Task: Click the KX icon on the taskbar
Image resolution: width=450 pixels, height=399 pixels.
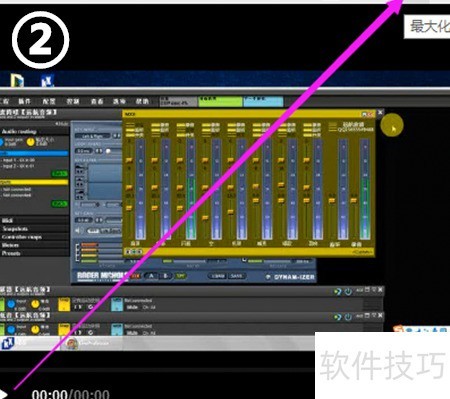Action: (7, 343)
